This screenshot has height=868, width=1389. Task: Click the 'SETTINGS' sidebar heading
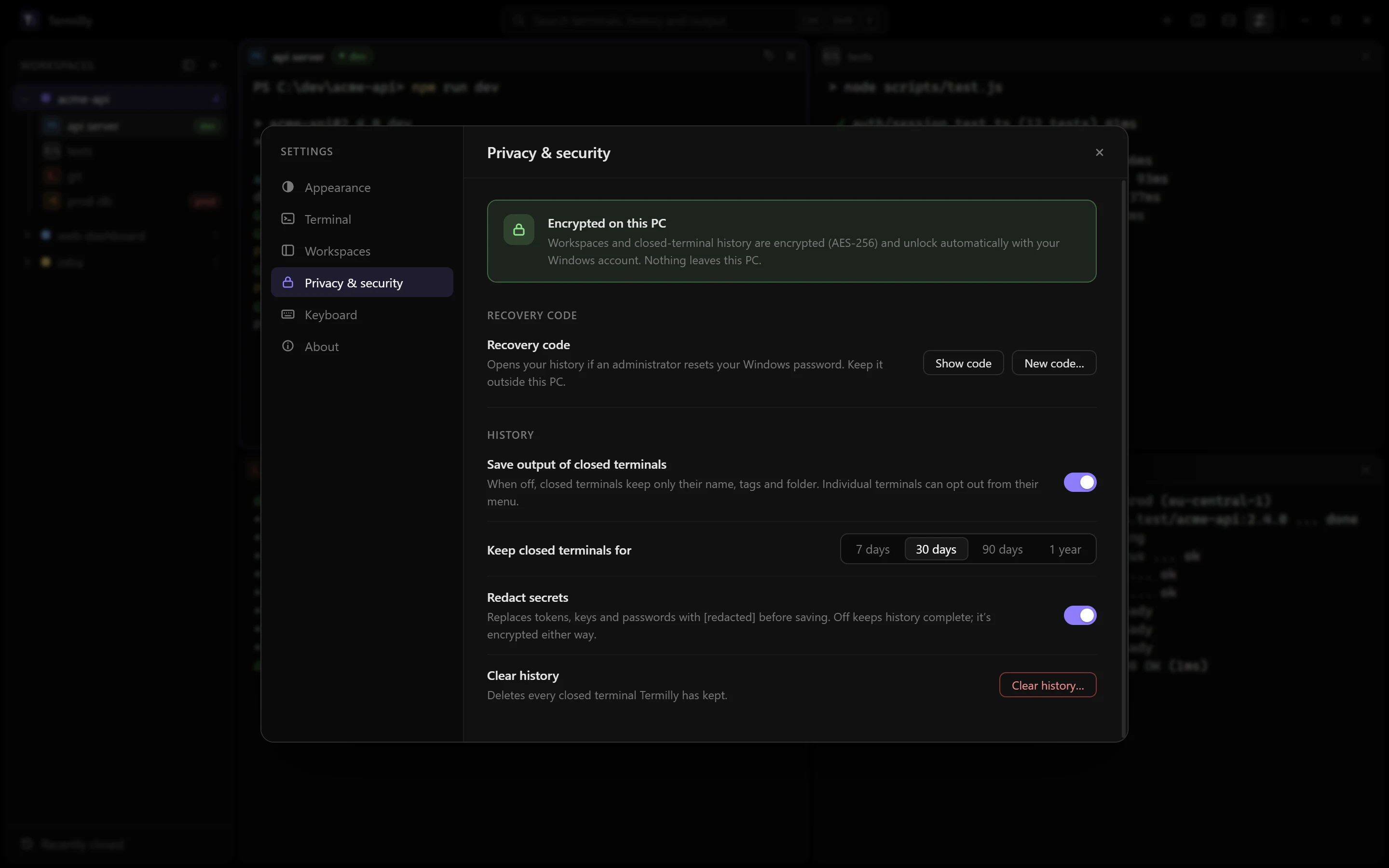point(307,151)
